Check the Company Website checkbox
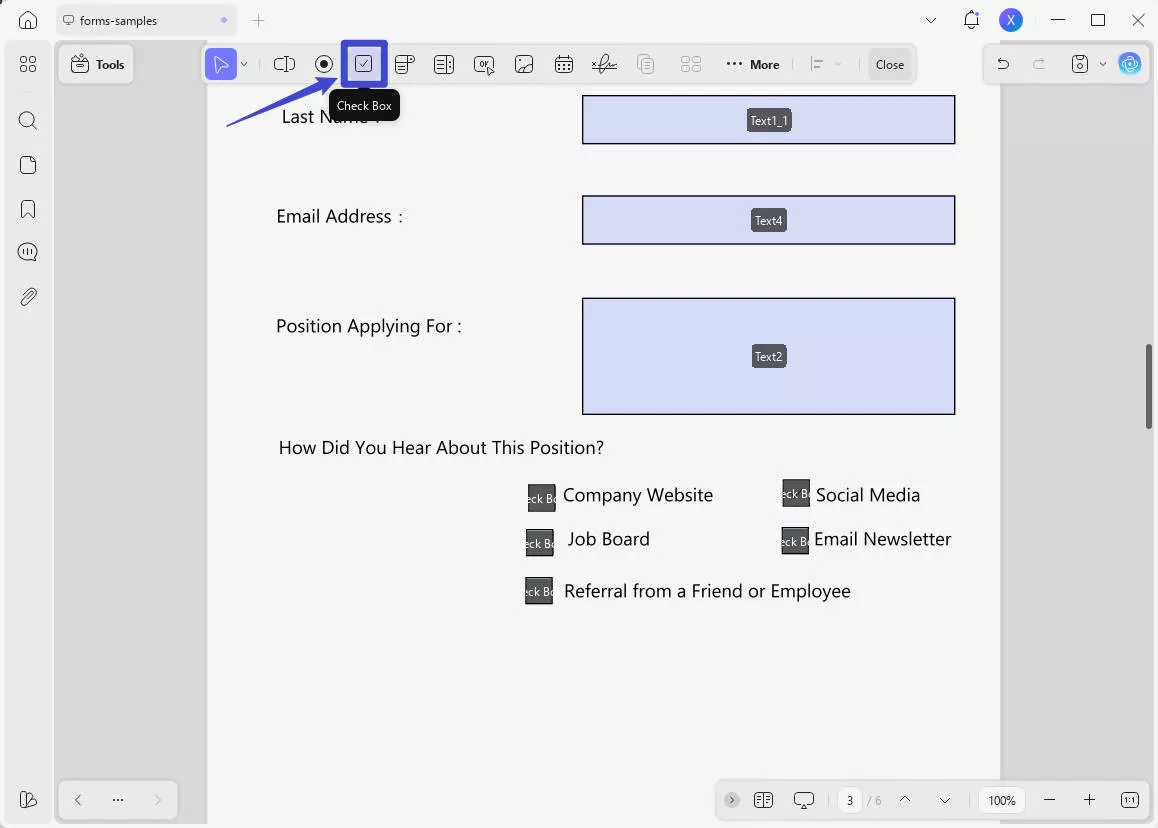The height and width of the screenshot is (828, 1158). point(540,496)
